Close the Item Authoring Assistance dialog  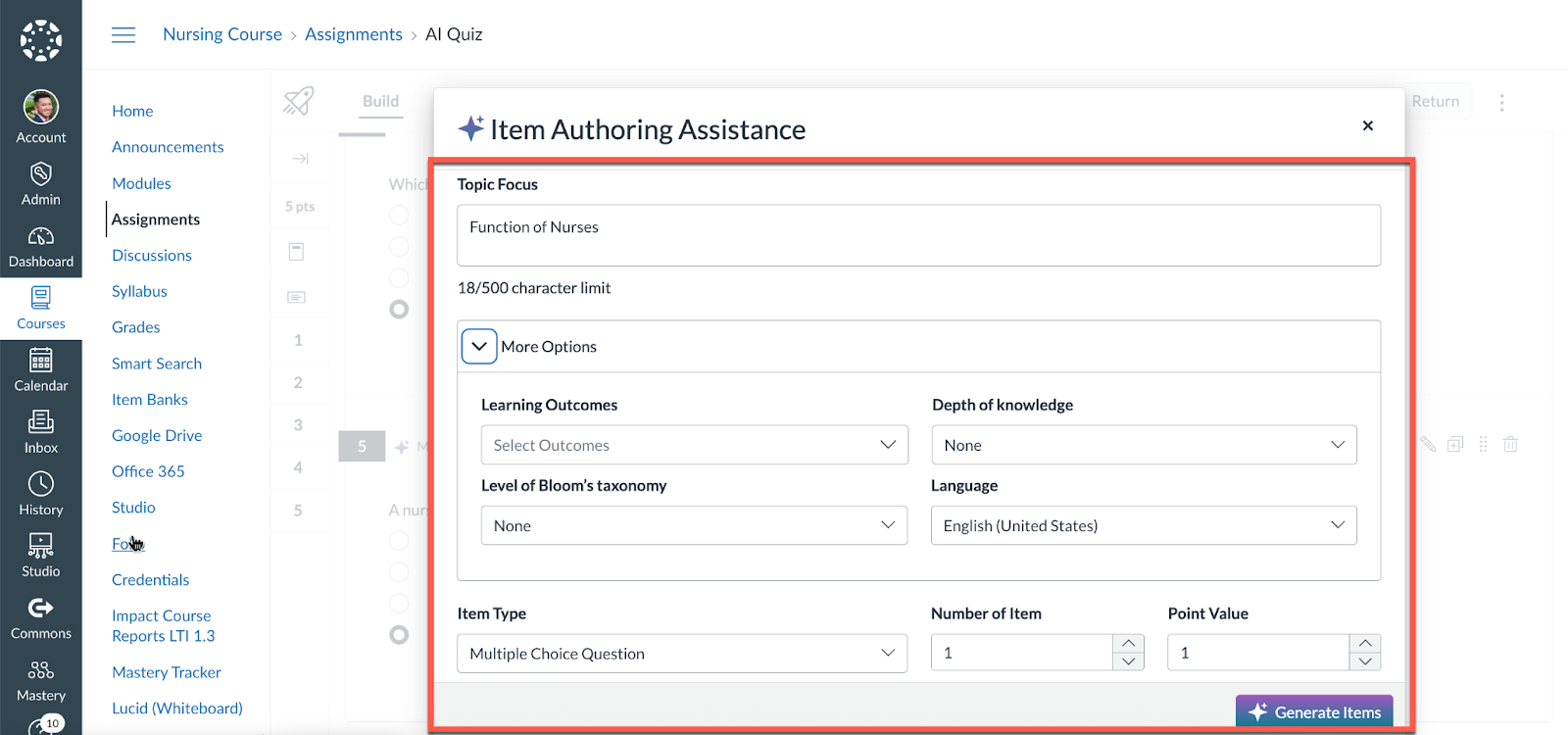1368,125
